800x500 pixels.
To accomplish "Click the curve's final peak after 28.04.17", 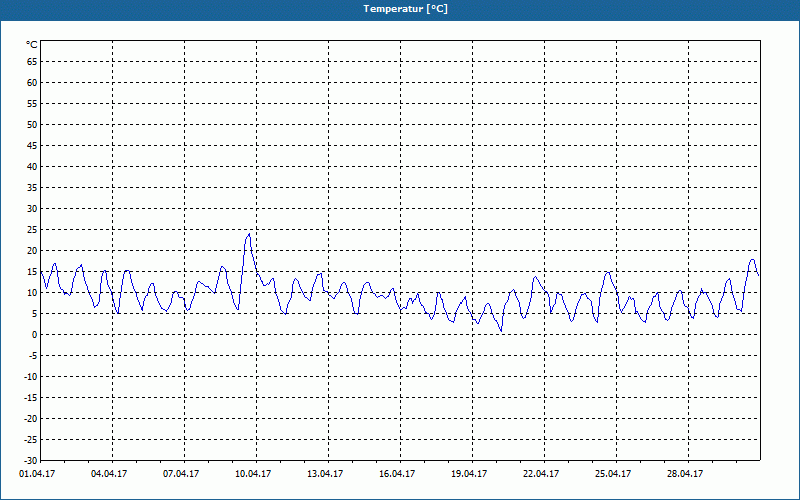I will (x=753, y=260).
